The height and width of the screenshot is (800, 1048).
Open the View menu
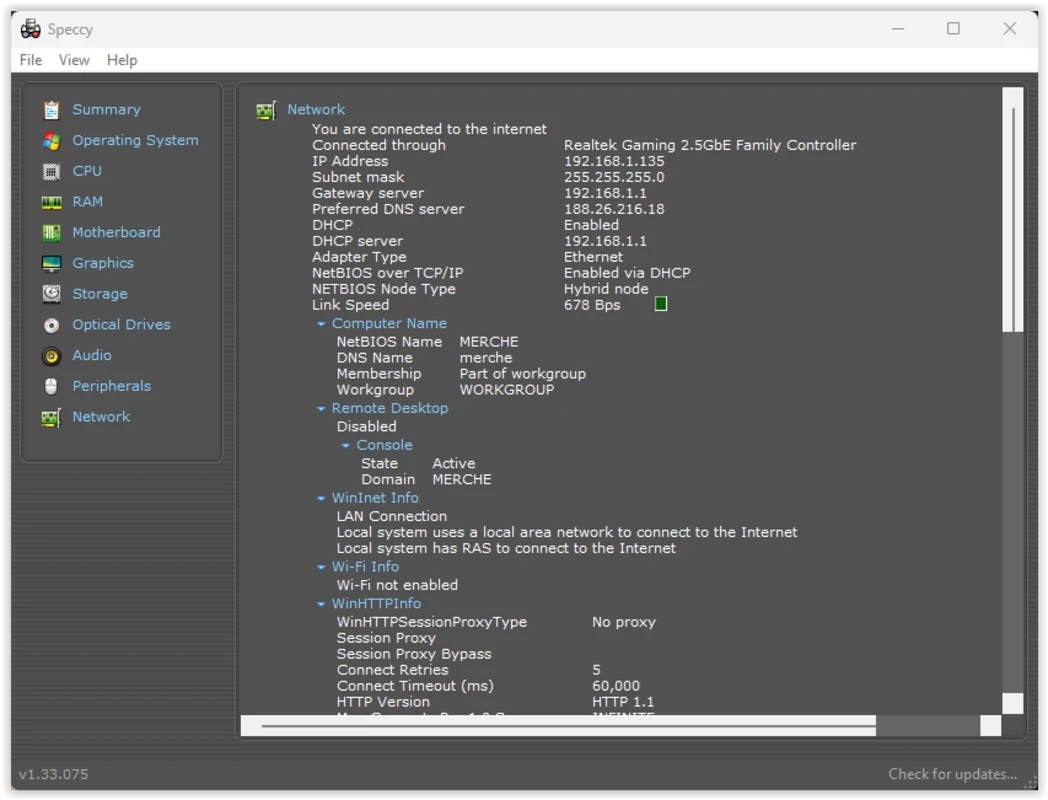click(x=74, y=60)
